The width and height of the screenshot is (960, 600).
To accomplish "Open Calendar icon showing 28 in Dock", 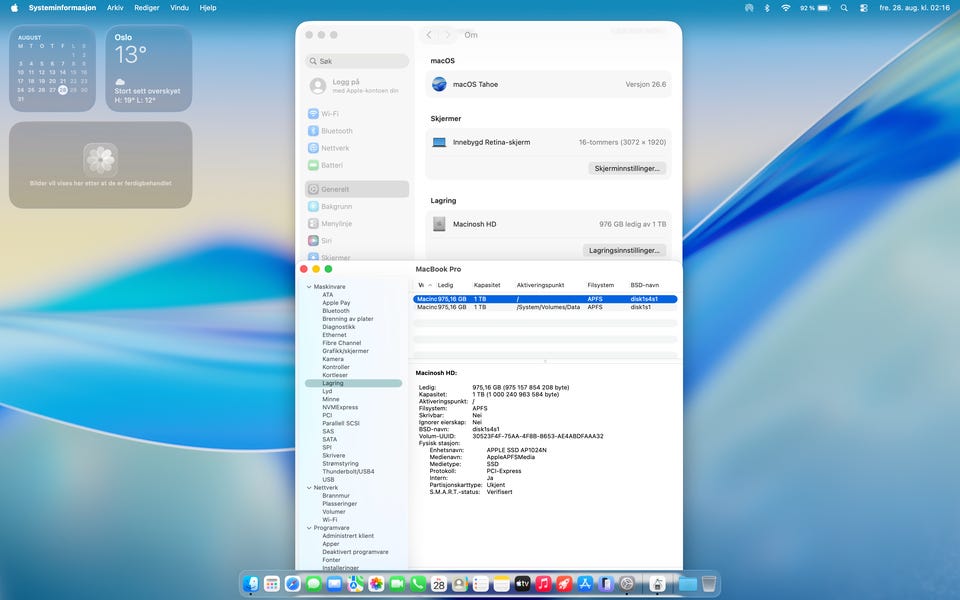I will [x=439, y=583].
